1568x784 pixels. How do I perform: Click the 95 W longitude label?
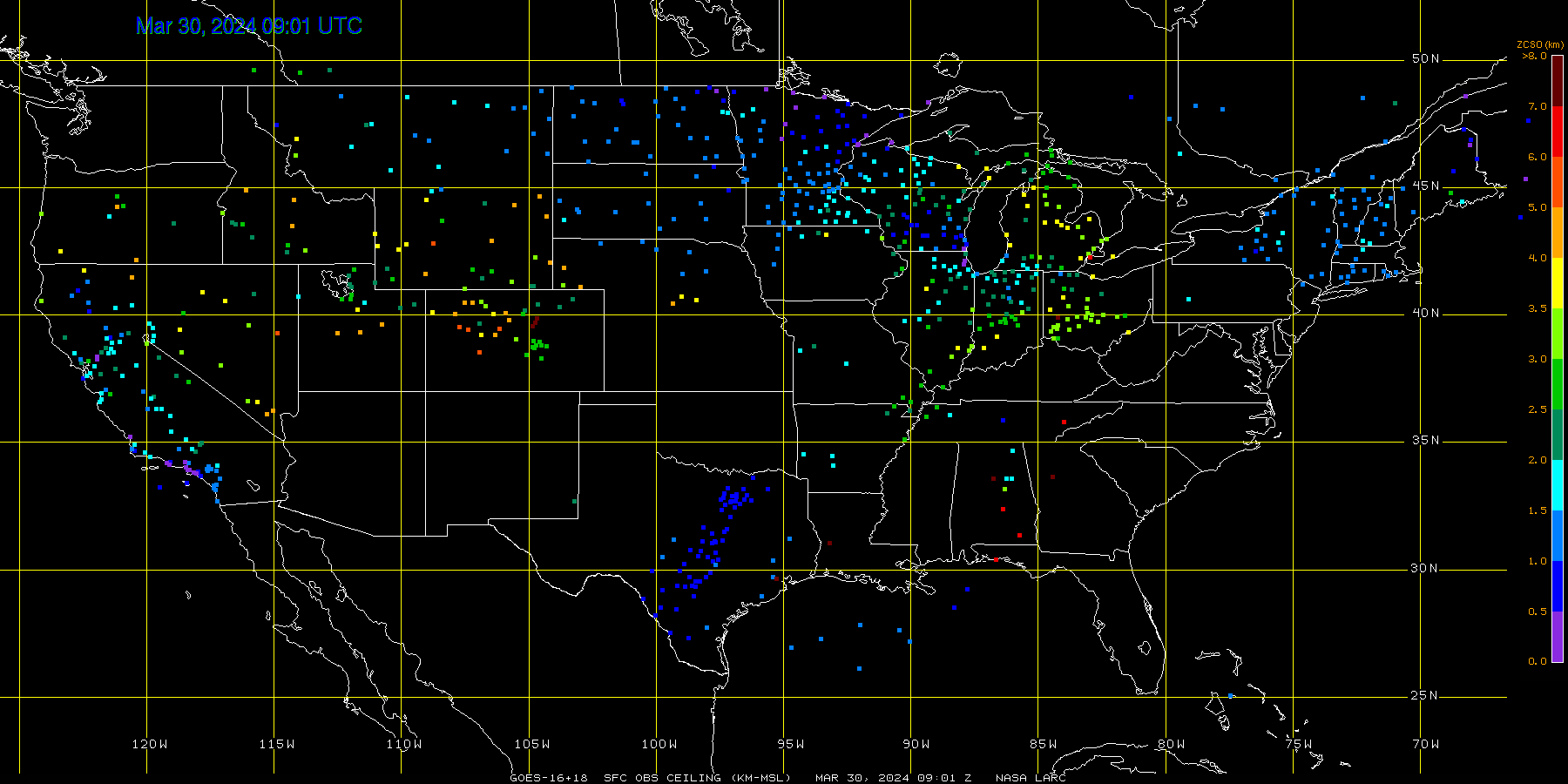tap(791, 744)
